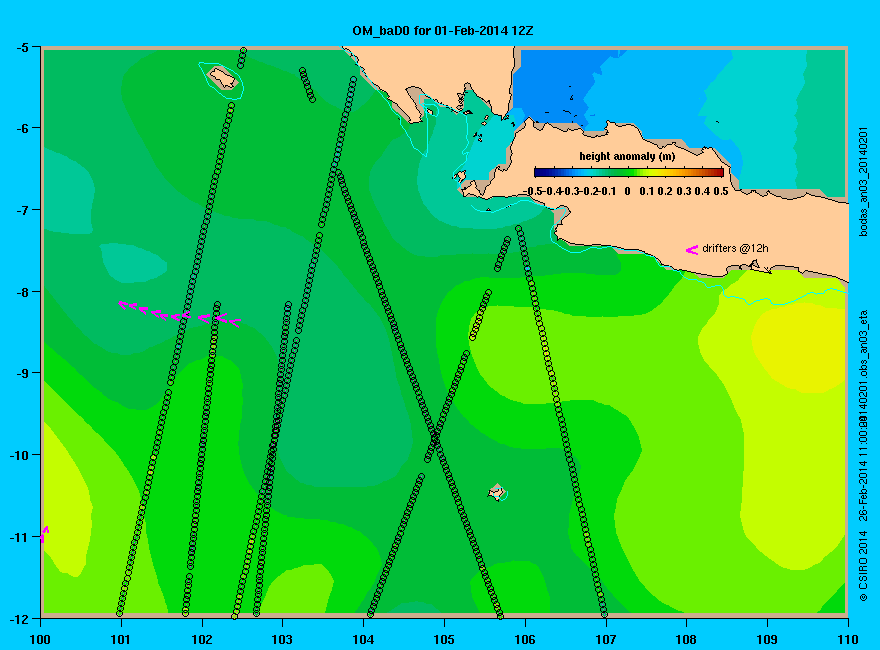The height and width of the screenshot is (650, 880).
Task: Click latitude axis label "-7"
Action: pyautogui.click(x=21, y=210)
